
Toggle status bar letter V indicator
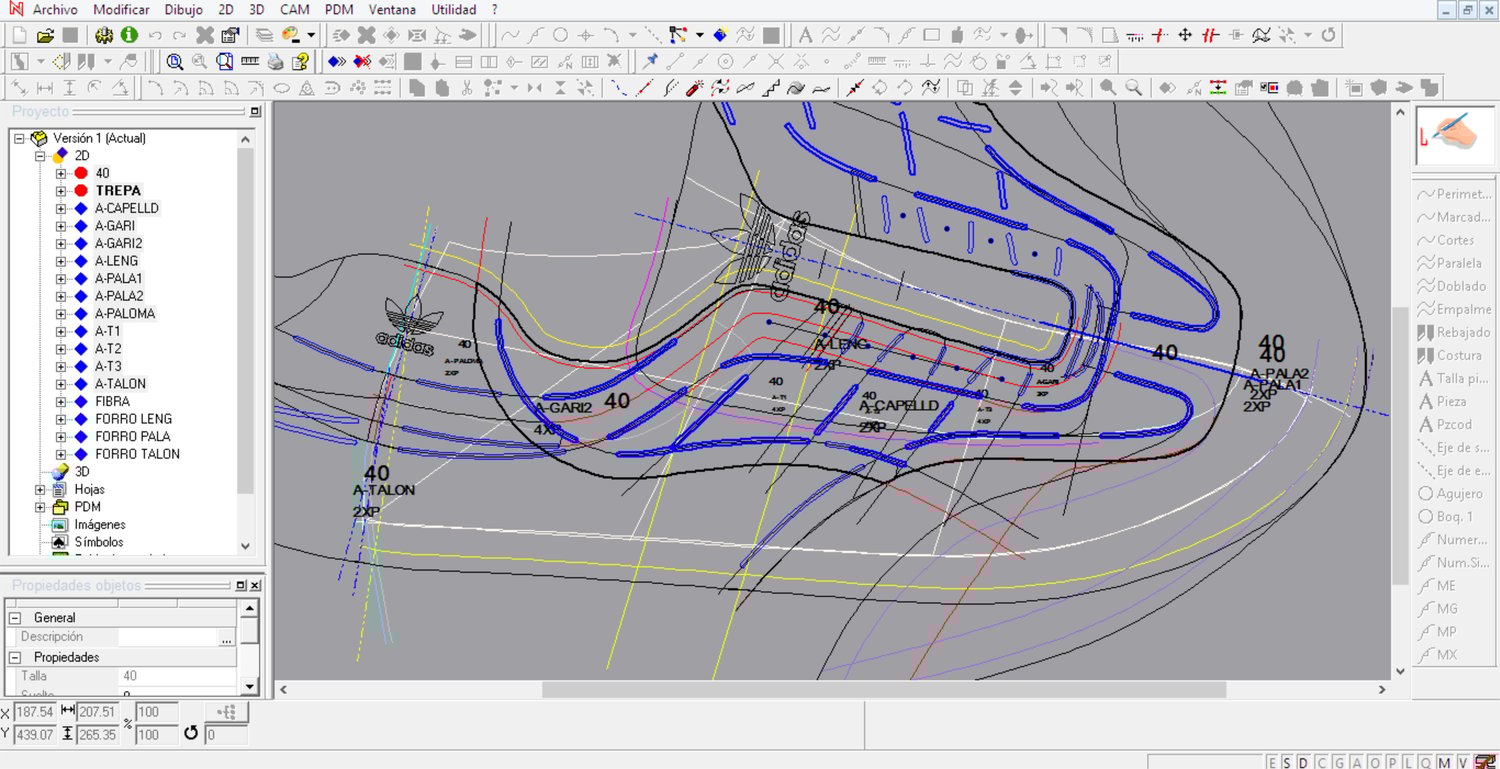coord(1462,762)
